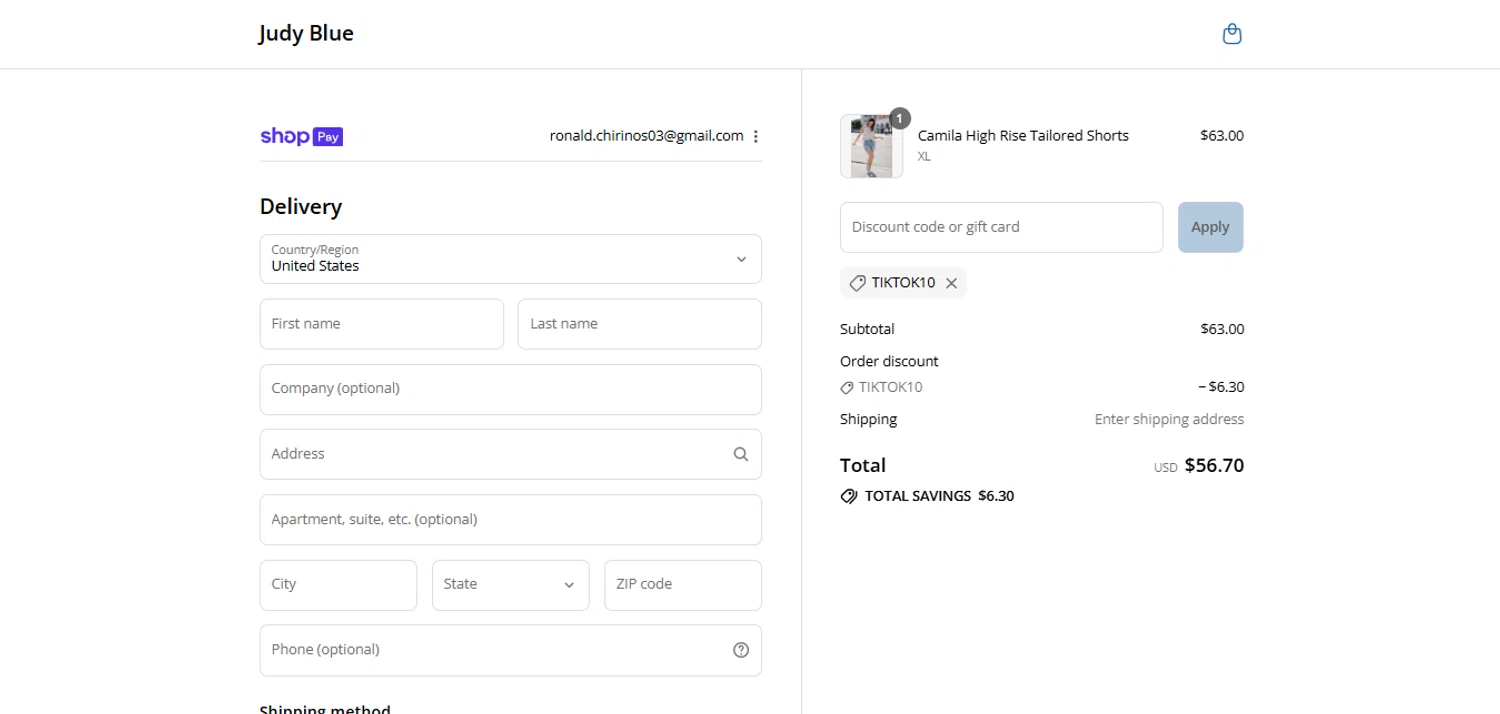Open the shopping bag cart icon
This screenshot has width=1500, height=714.
point(1232,34)
